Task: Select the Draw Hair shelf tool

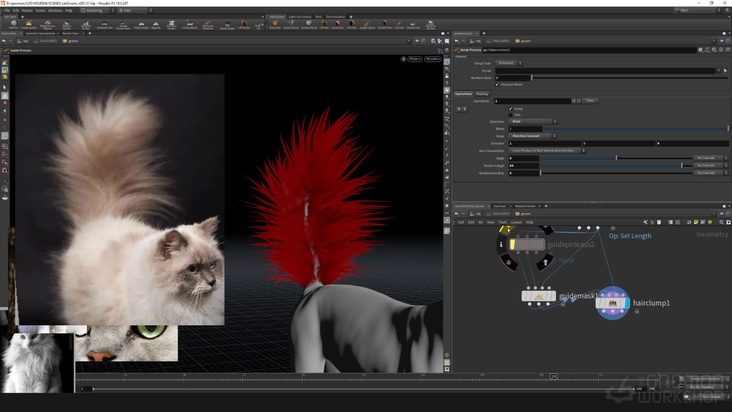Action: pyautogui.click(x=275, y=24)
